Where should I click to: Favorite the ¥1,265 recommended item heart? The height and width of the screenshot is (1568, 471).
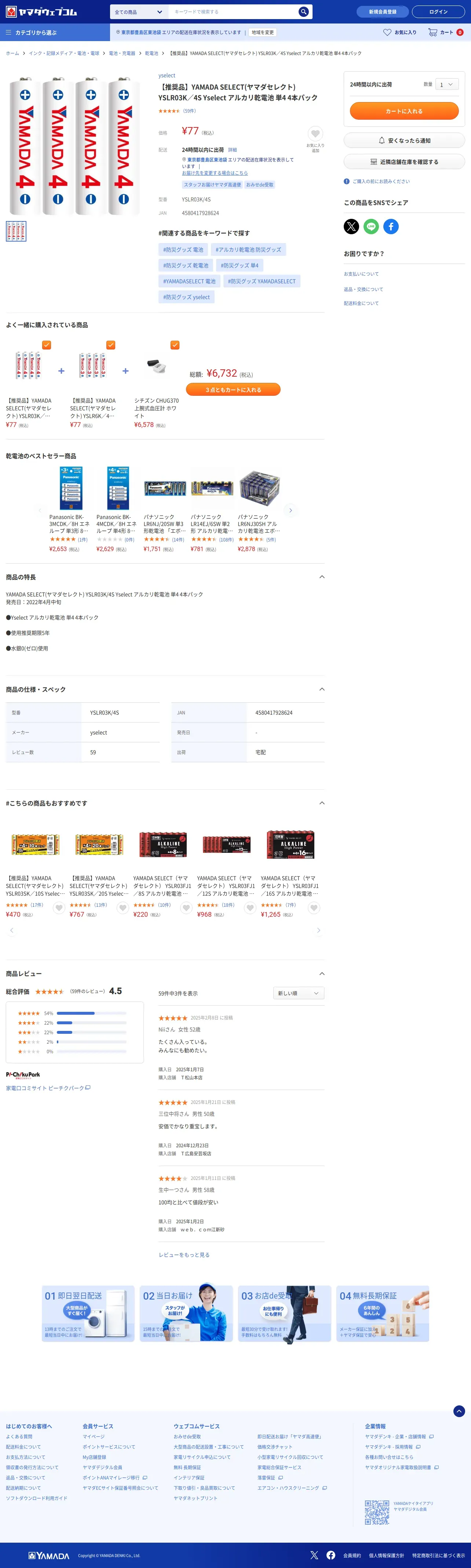click(x=314, y=908)
